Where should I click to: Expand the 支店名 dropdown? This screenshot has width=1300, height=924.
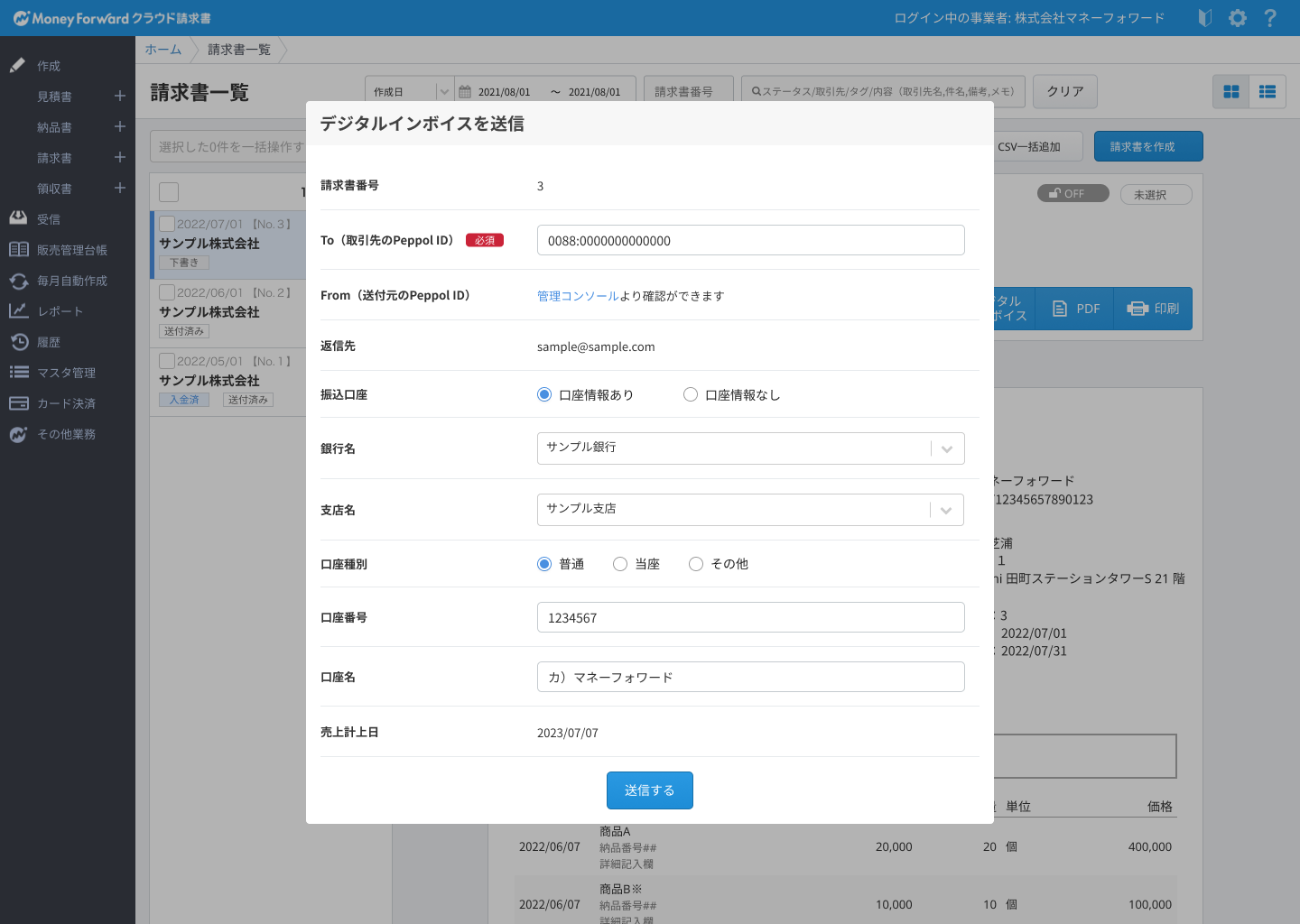pos(946,509)
